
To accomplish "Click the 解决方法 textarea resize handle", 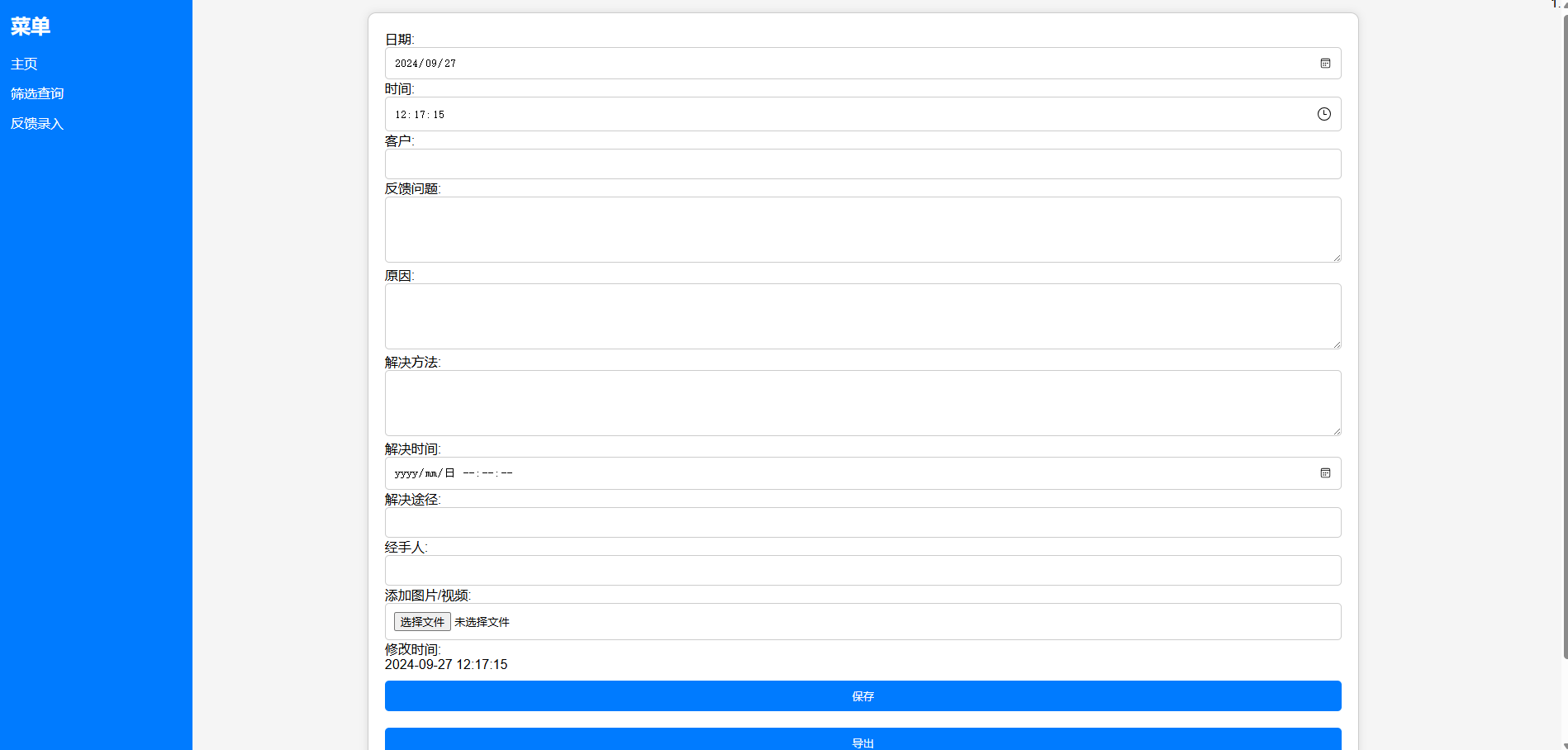I will pyautogui.click(x=1336, y=431).
